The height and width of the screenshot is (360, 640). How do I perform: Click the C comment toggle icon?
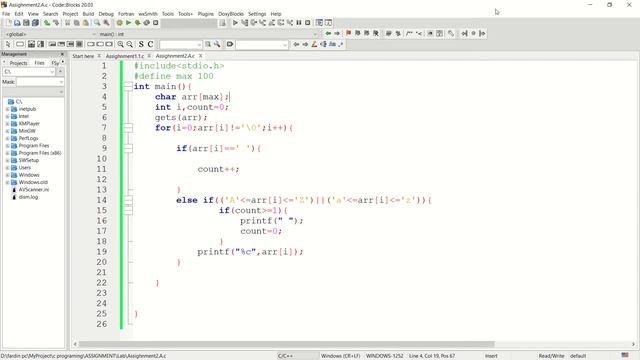(x=150, y=44)
